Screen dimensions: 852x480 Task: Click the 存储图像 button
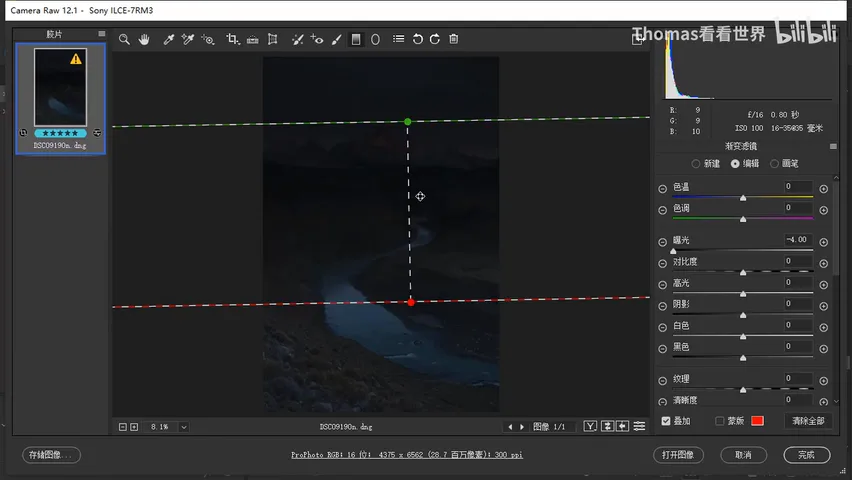pos(51,455)
